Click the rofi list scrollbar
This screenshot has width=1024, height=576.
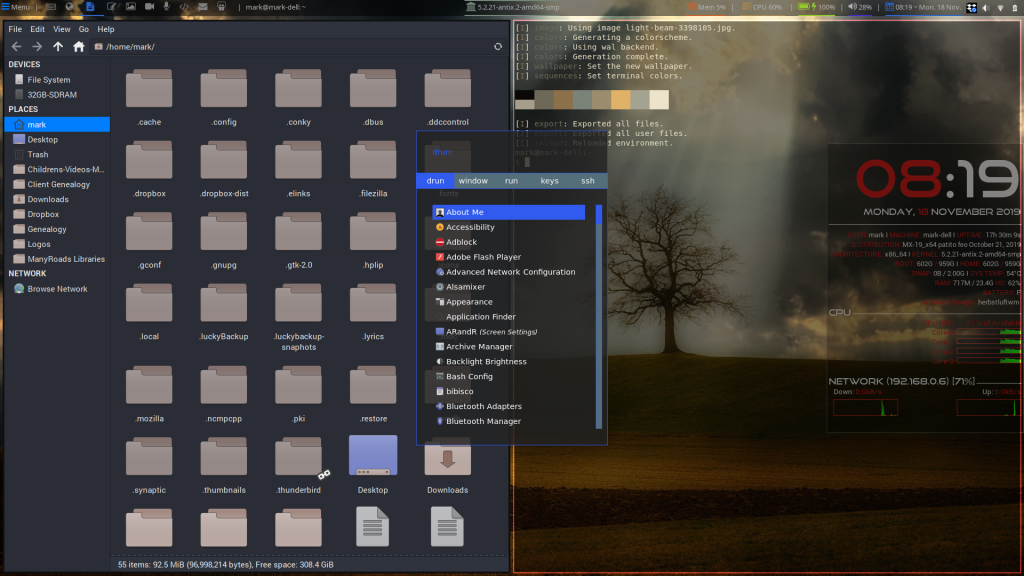tap(599, 317)
